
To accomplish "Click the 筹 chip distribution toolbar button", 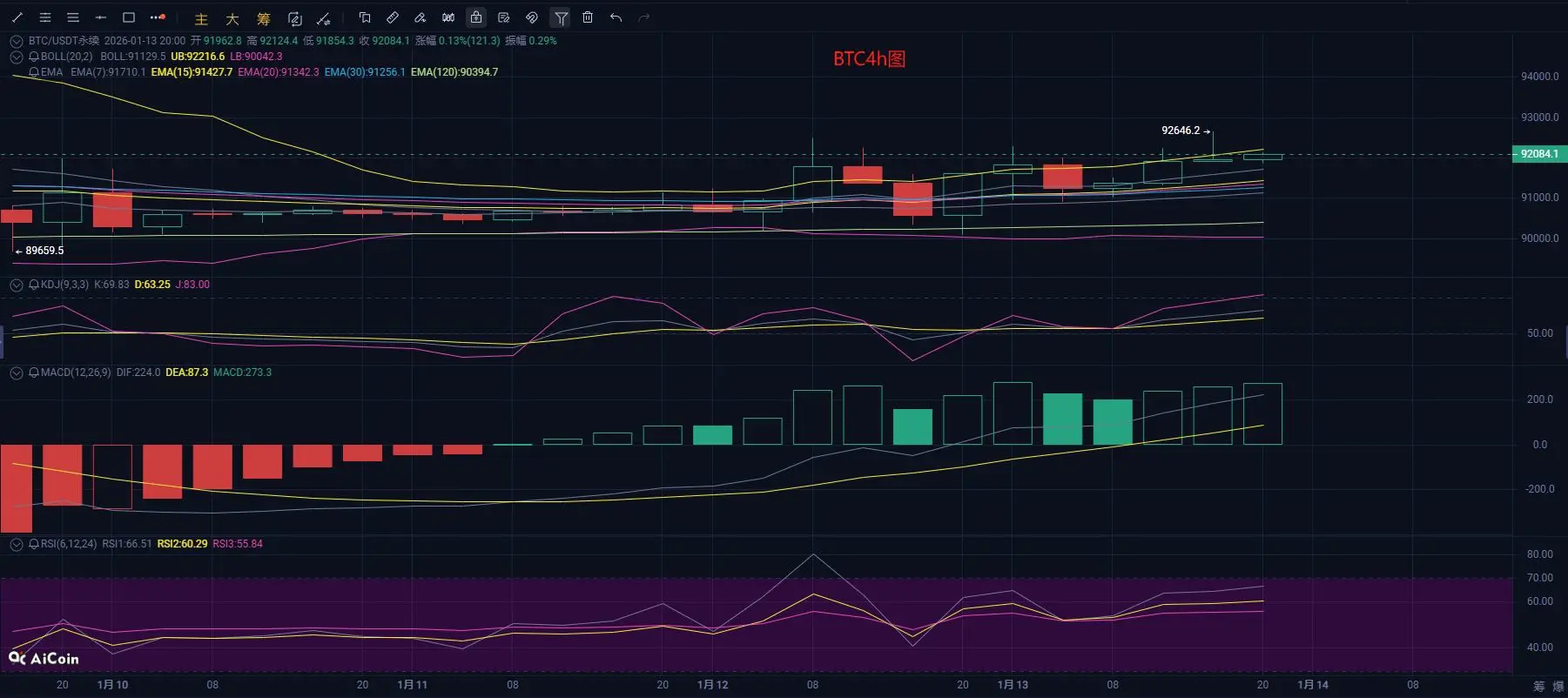I will point(264,18).
